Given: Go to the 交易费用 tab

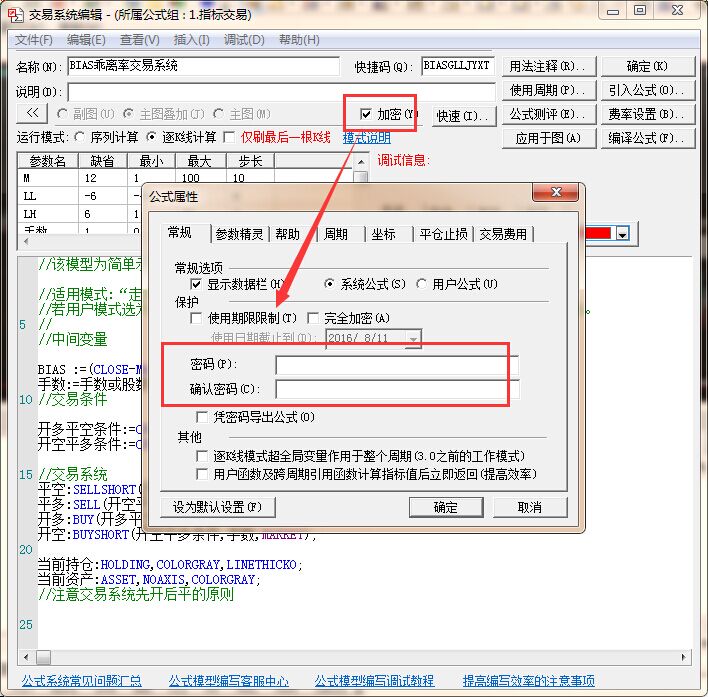Looking at the screenshot, I should [503, 234].
